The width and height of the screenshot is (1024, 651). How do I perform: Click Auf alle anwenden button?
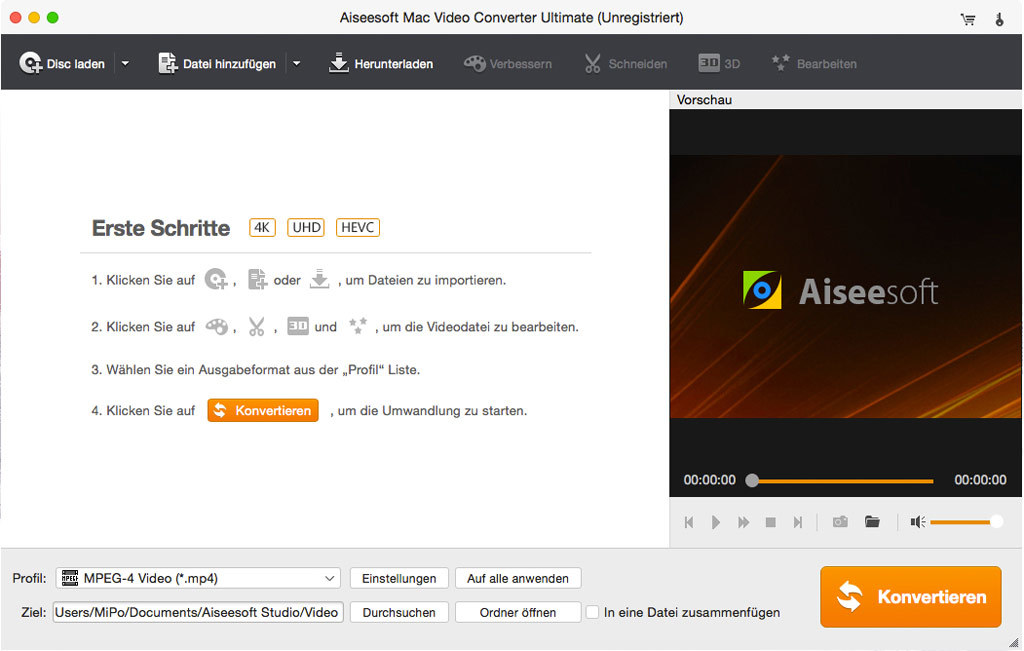pyautogui.click(x=518, y=579)
